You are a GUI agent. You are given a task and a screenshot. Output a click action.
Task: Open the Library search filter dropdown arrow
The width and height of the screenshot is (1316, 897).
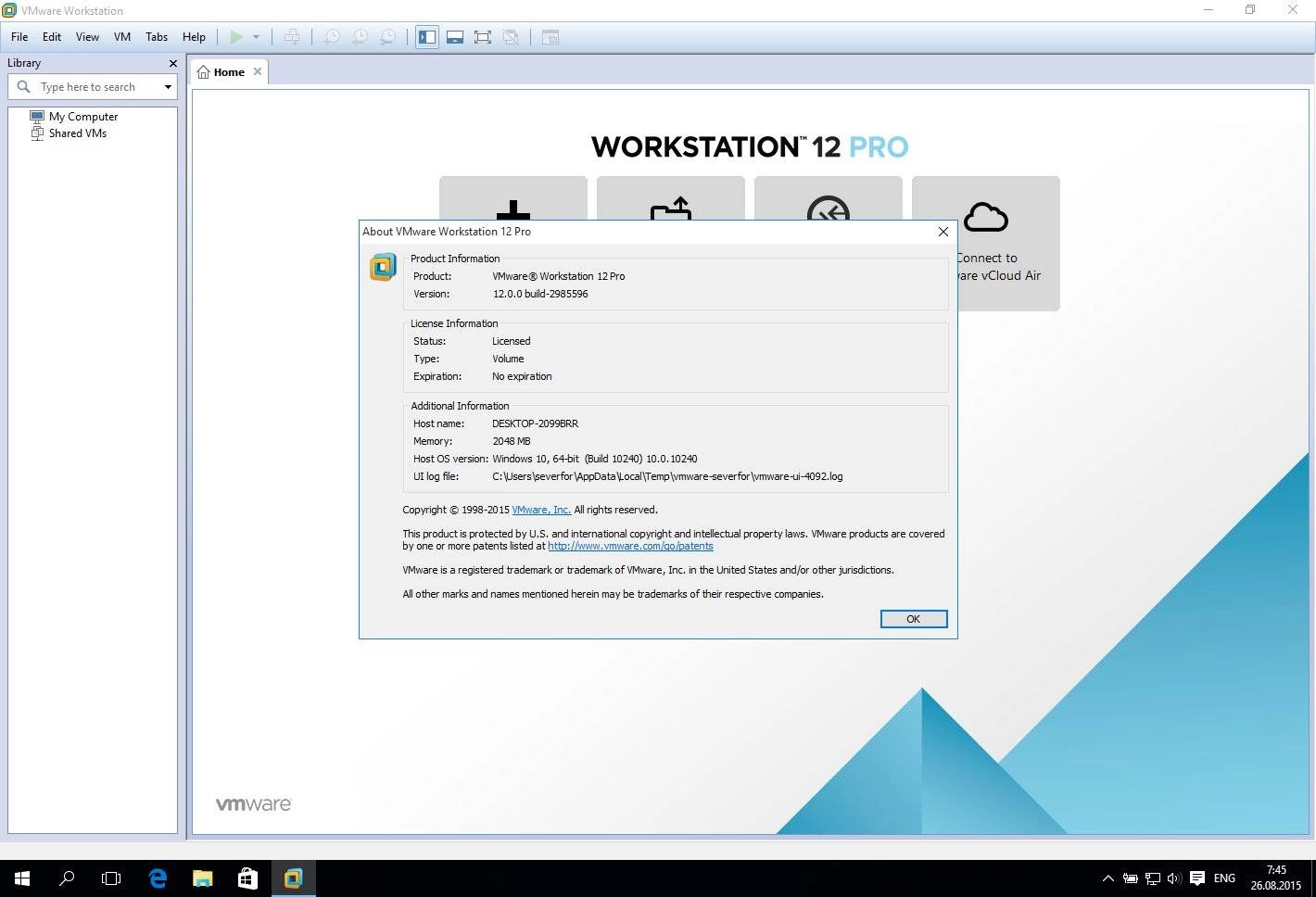(168, 87)
